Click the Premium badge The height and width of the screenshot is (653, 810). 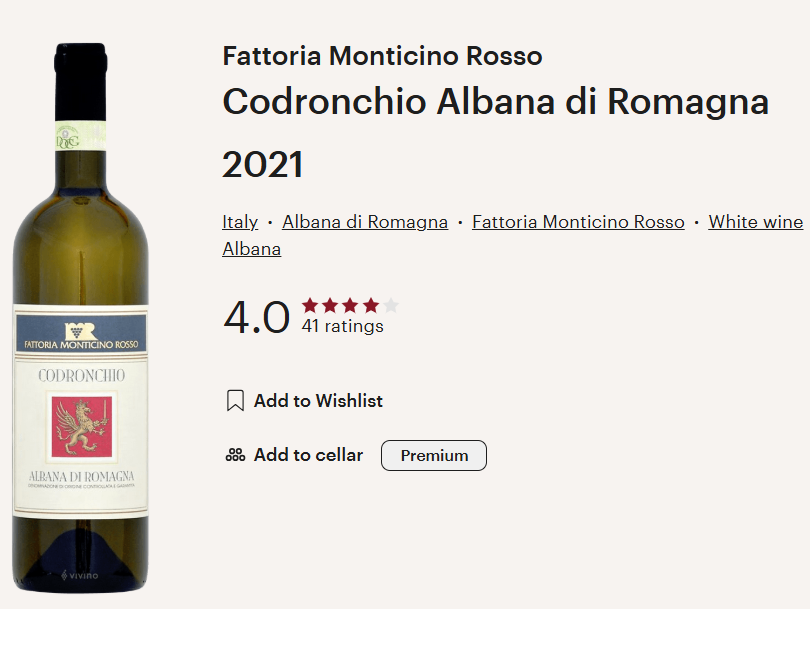[434, 455]
